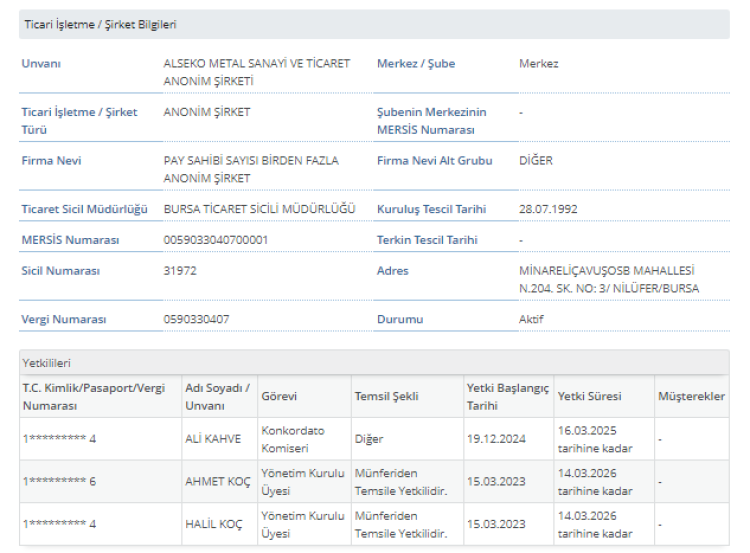Screen dimensions: 750x553
Task: Click the MERSİS number 0059033040700001
Action: pyautogui.click(x=215, y=240)
